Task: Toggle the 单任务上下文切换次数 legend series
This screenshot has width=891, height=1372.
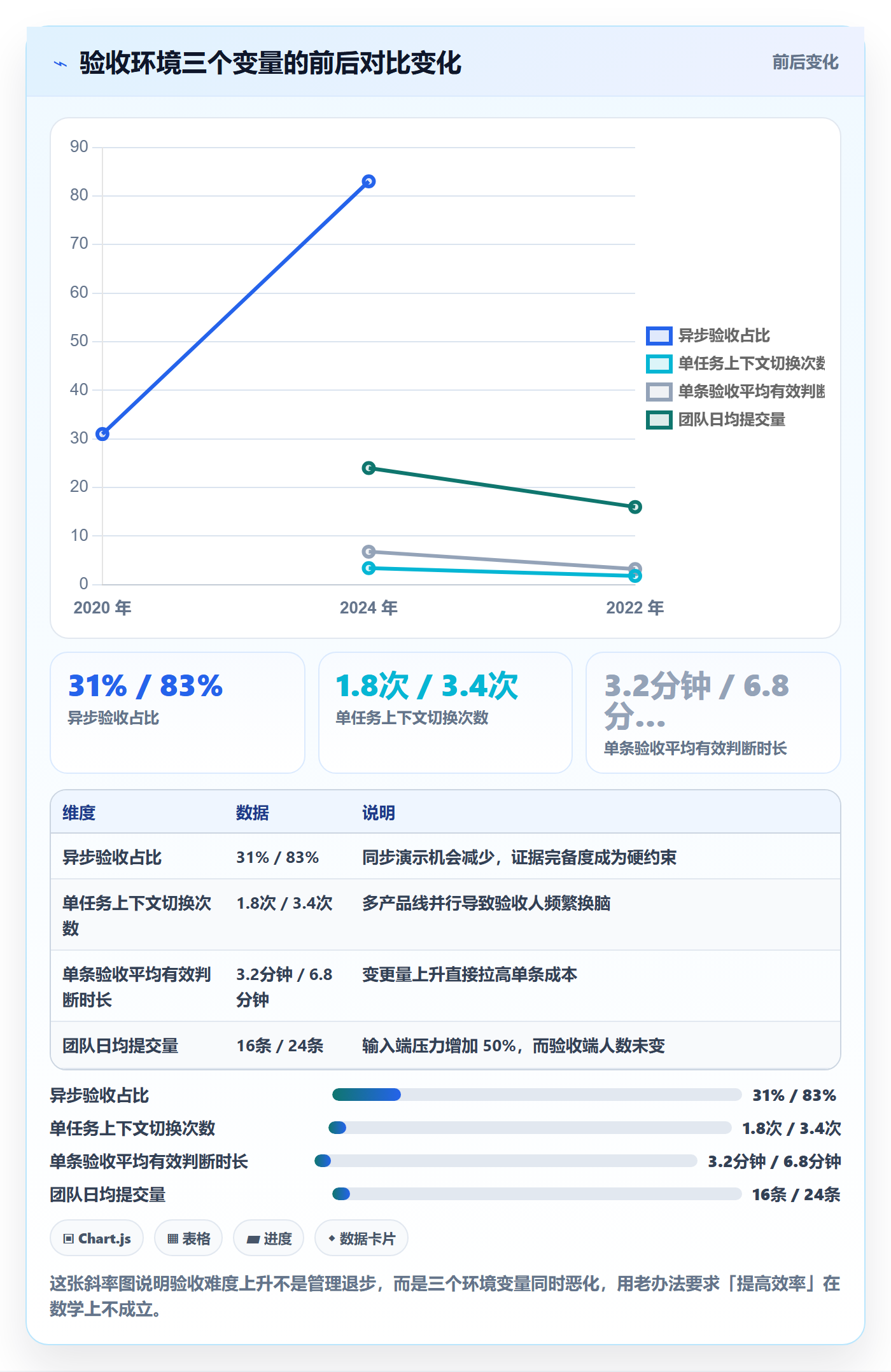Action: (735, 363)
